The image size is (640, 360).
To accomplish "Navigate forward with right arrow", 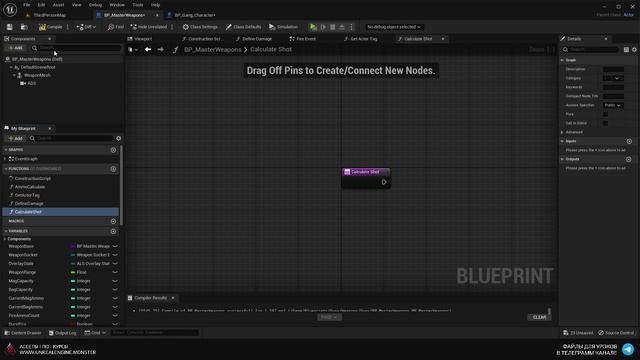I will click(161, 49).
